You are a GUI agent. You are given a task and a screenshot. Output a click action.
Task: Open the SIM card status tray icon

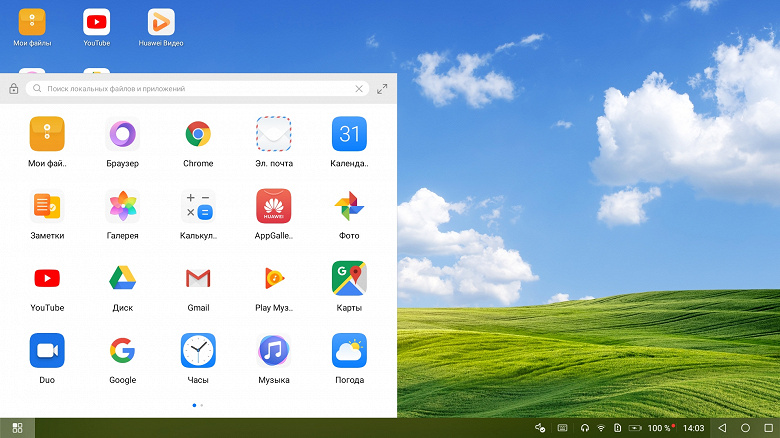pos(617,428)
